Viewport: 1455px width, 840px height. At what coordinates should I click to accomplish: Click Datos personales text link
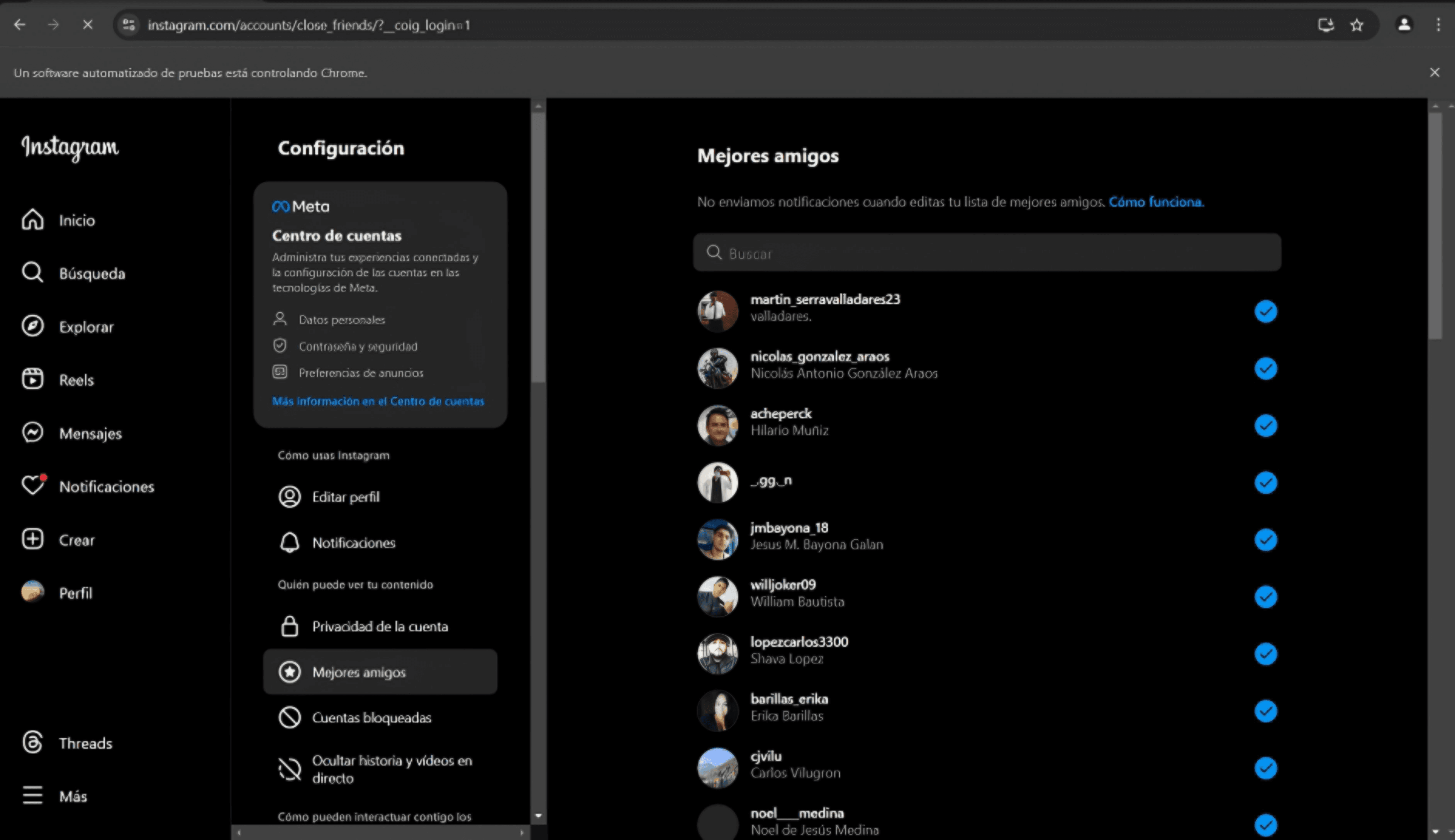tap(341, 320)
